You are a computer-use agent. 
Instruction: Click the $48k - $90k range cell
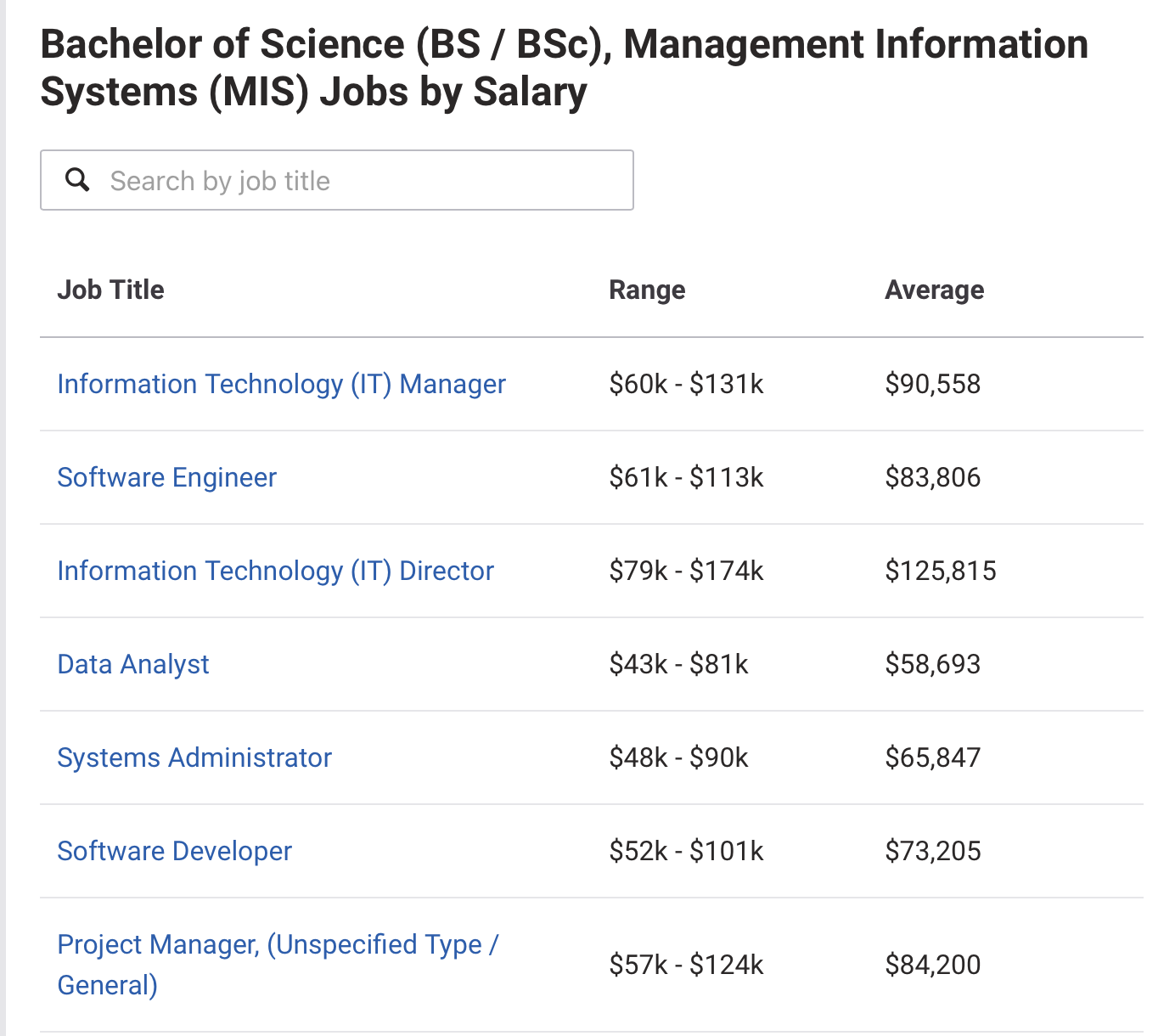tap(678, 757)
